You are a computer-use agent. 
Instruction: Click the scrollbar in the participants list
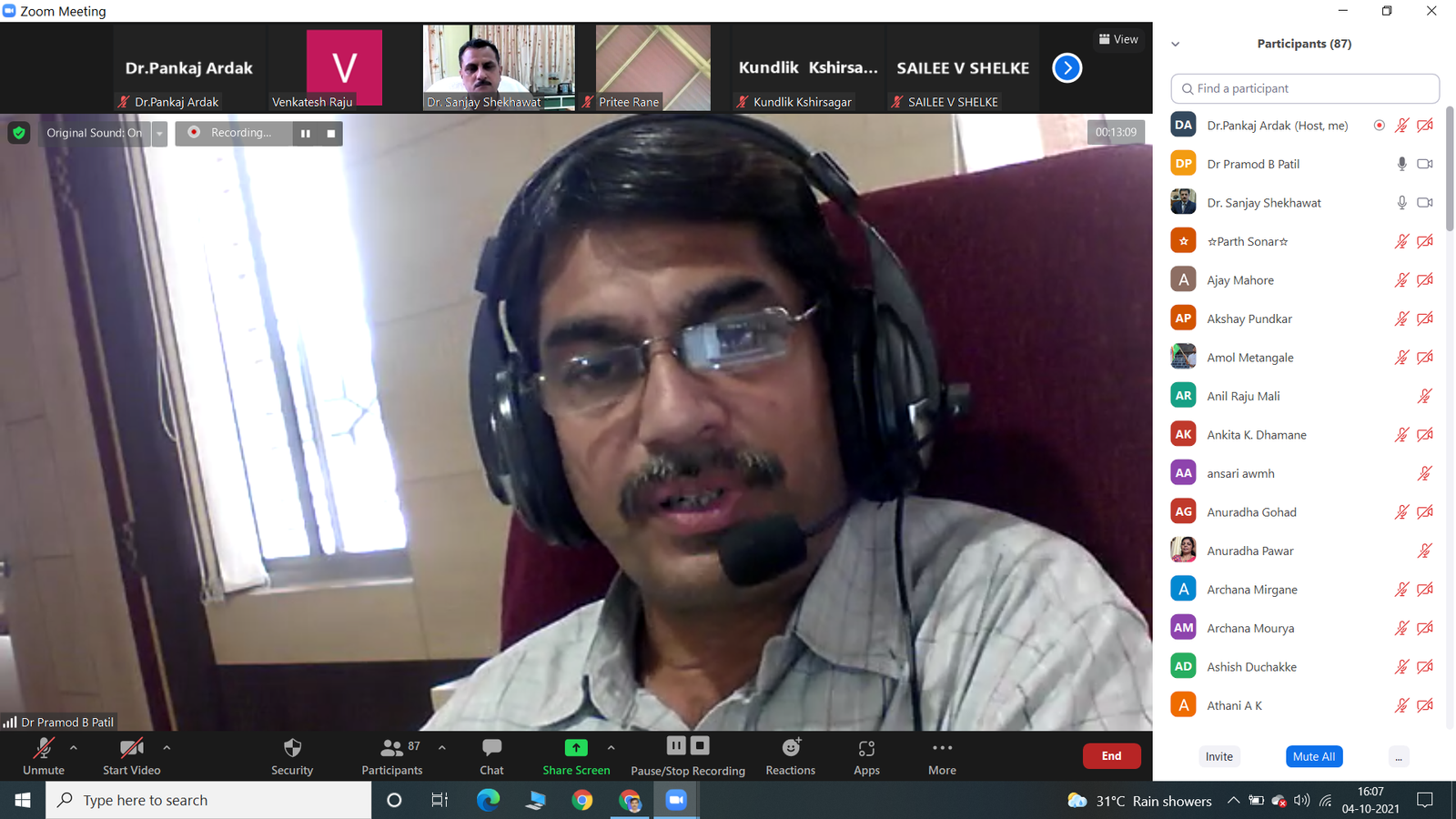click(1450, 168)
